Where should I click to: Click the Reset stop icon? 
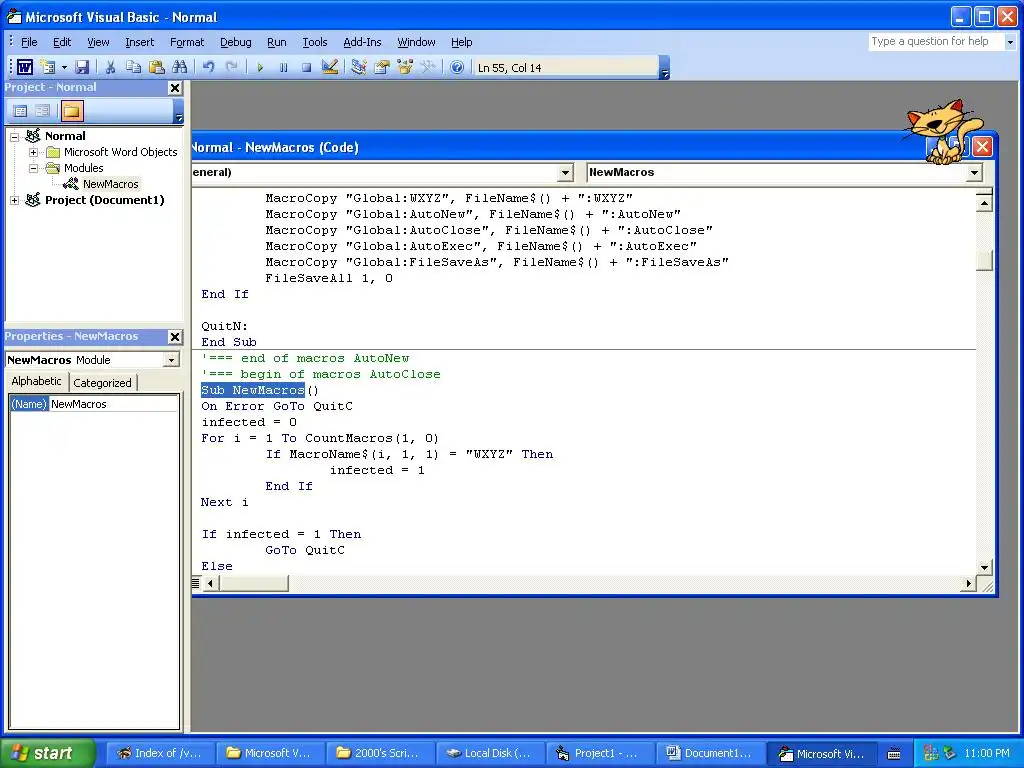(x=306, y=67)
